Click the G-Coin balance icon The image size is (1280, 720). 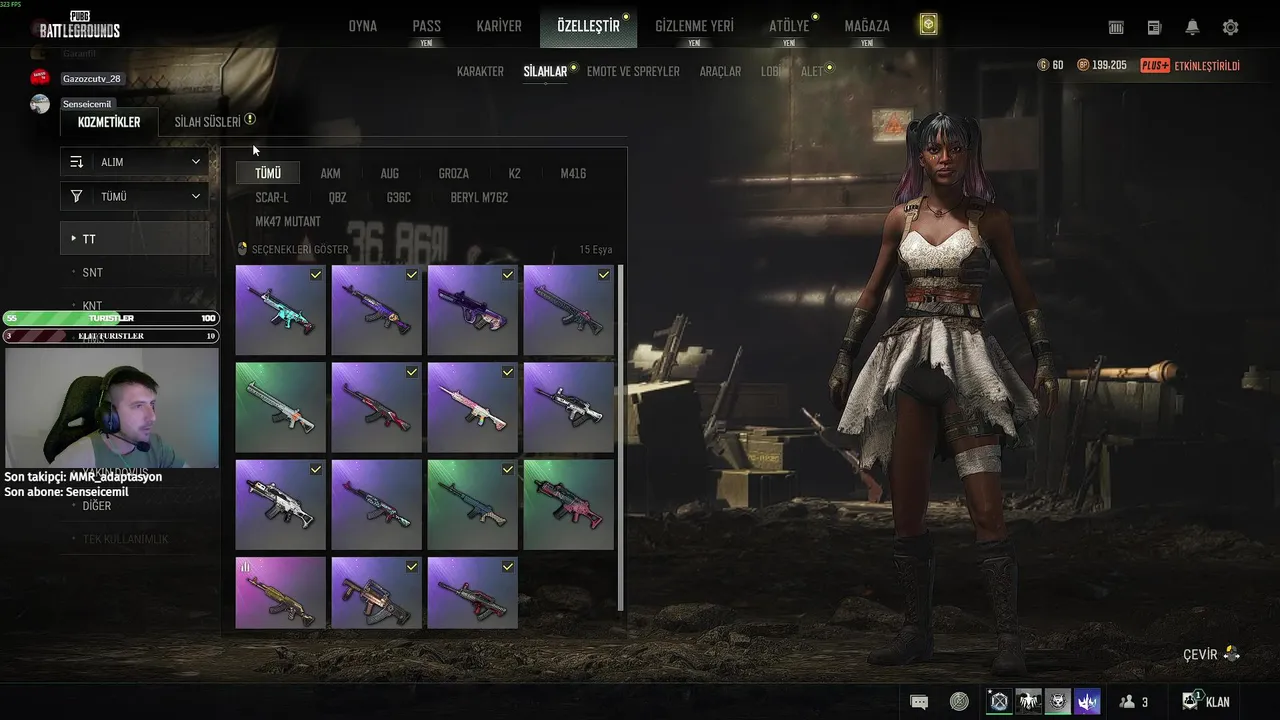(1044, 65)
